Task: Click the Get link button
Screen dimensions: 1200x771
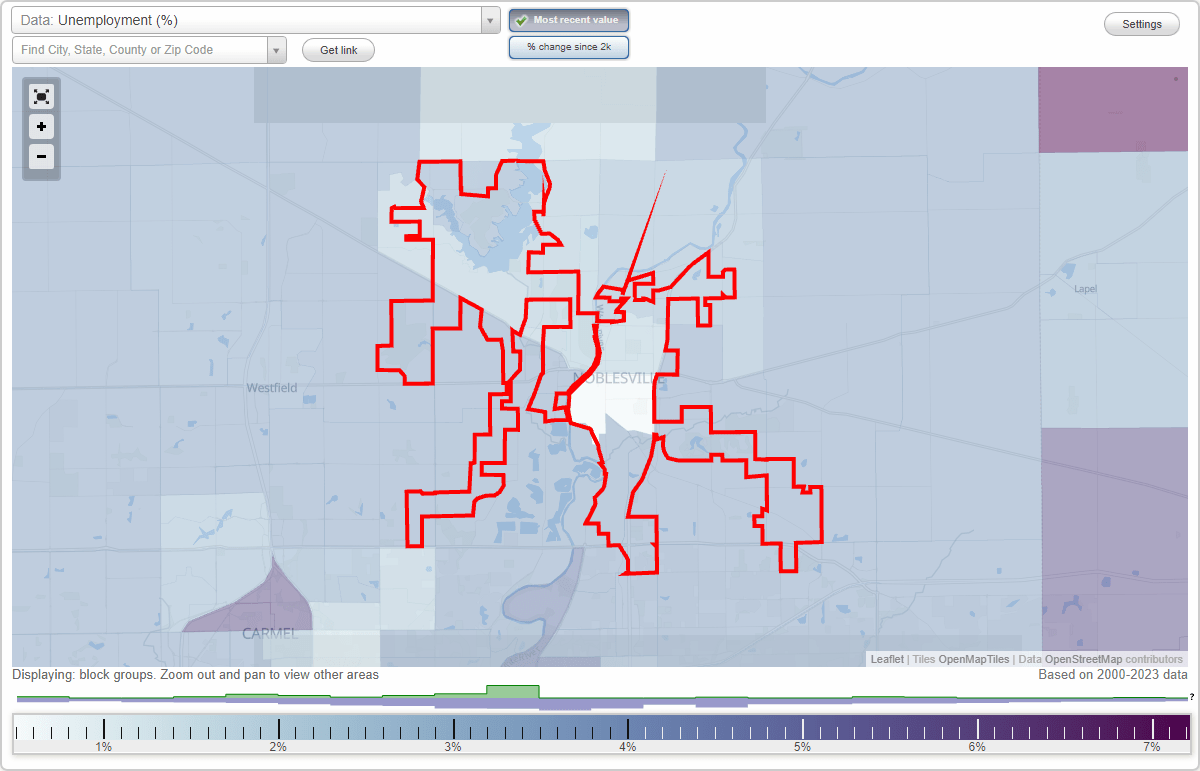Action: point(338,49)
